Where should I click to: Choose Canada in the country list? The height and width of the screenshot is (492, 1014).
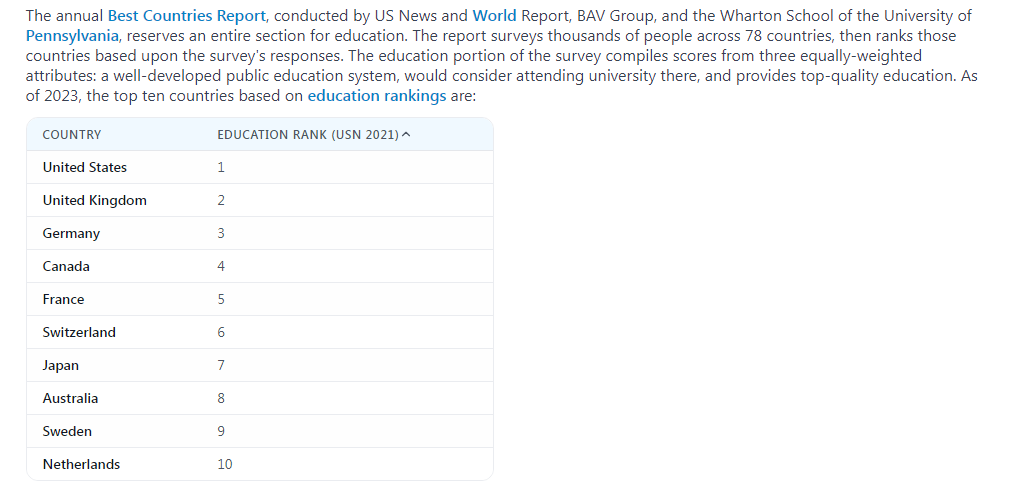[66, 266]
